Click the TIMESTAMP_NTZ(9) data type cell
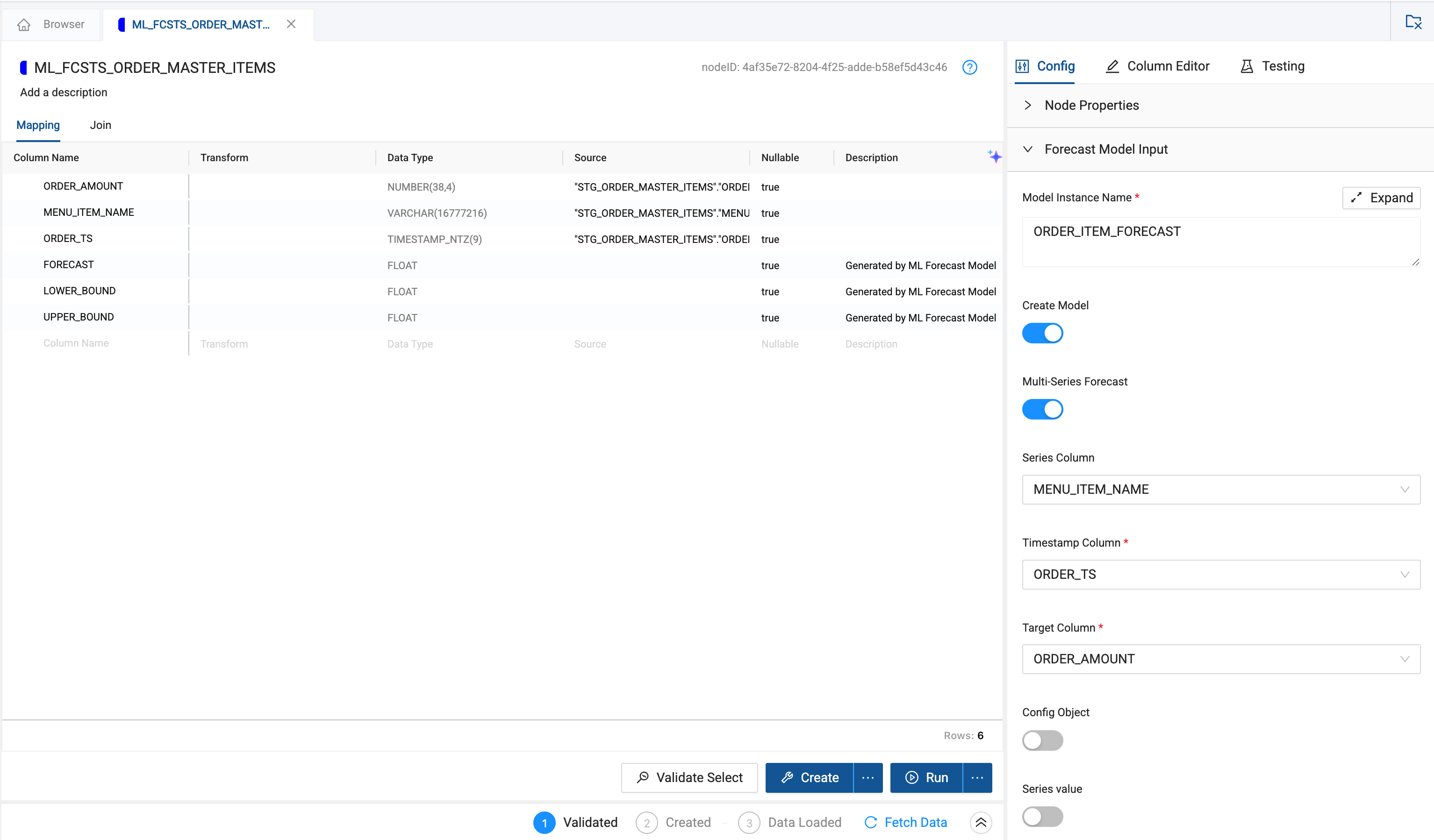Viewport: 1434px width, 840px height. click(x=435, y=239)
